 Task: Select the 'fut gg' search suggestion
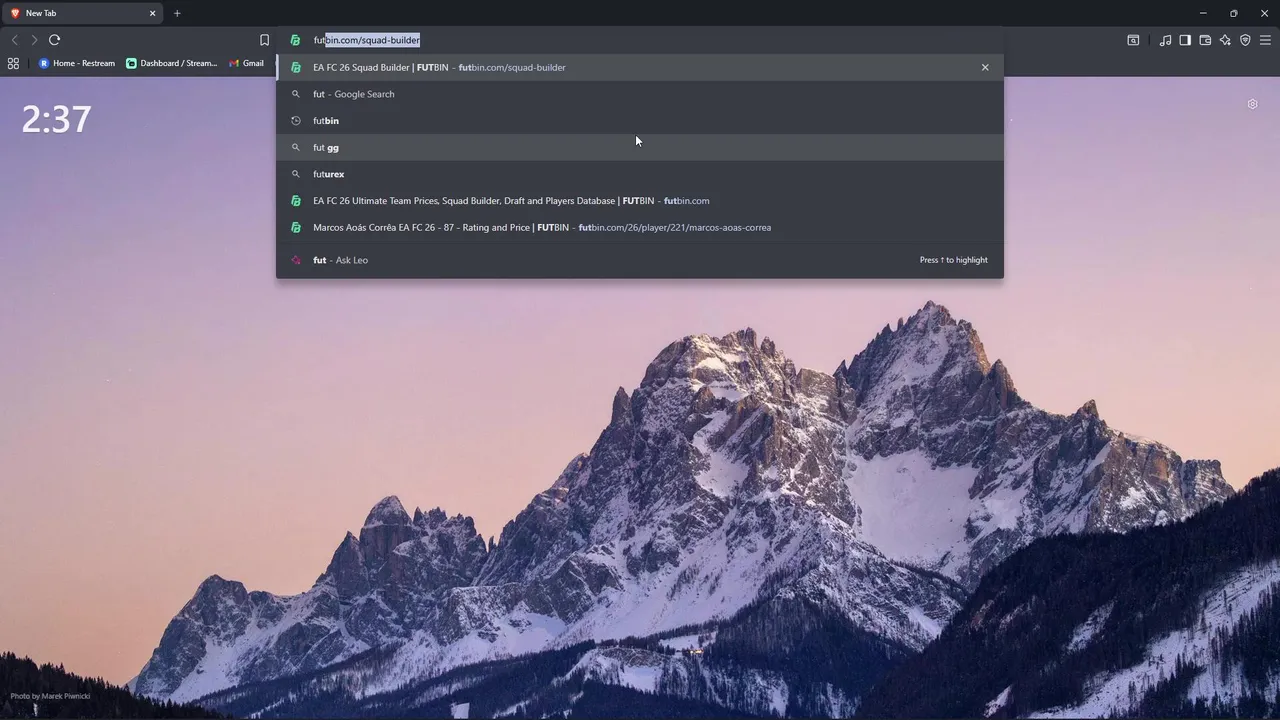(640, 147)
